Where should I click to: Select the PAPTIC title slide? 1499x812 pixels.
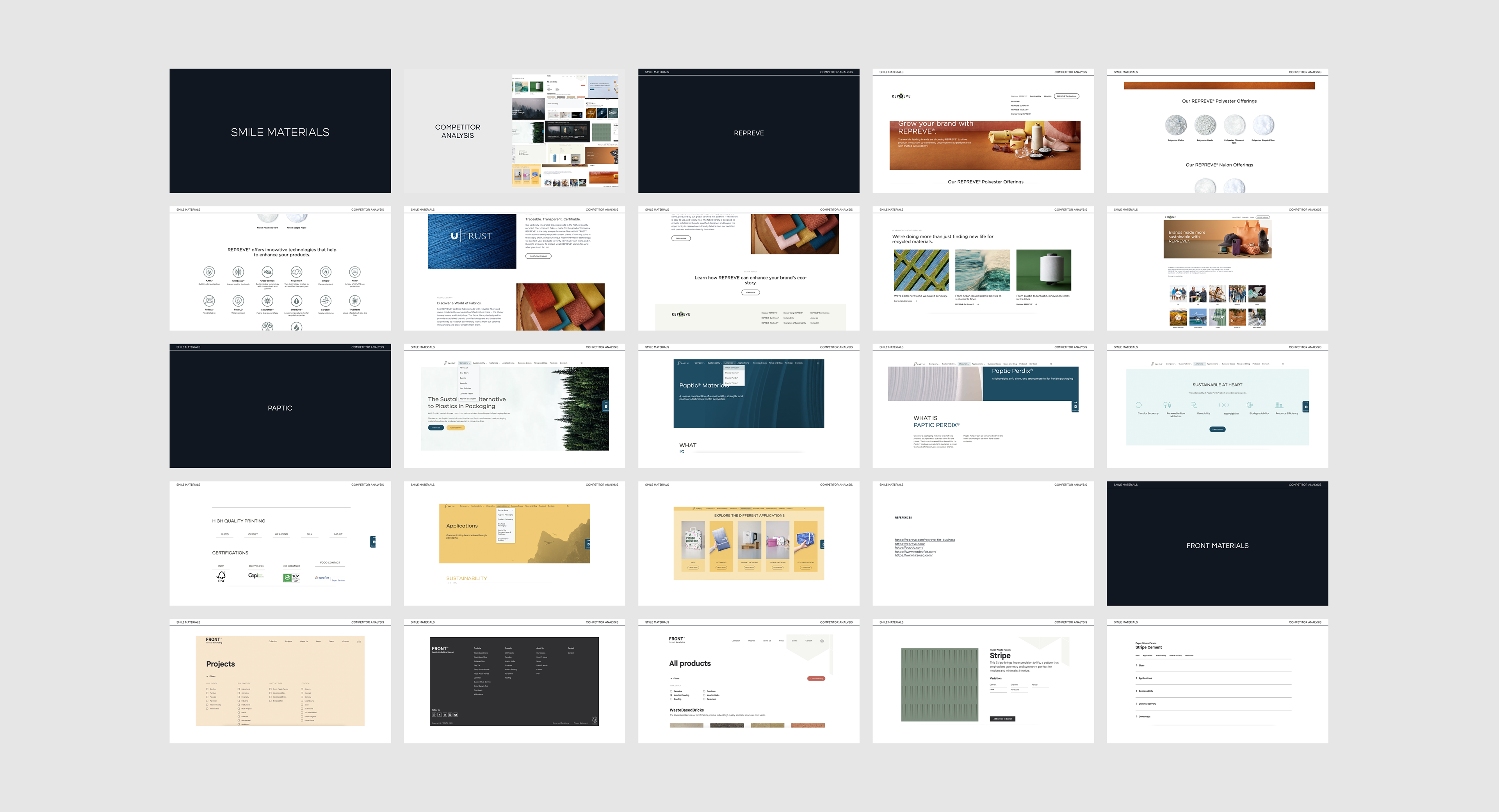(x=280, y=406)
